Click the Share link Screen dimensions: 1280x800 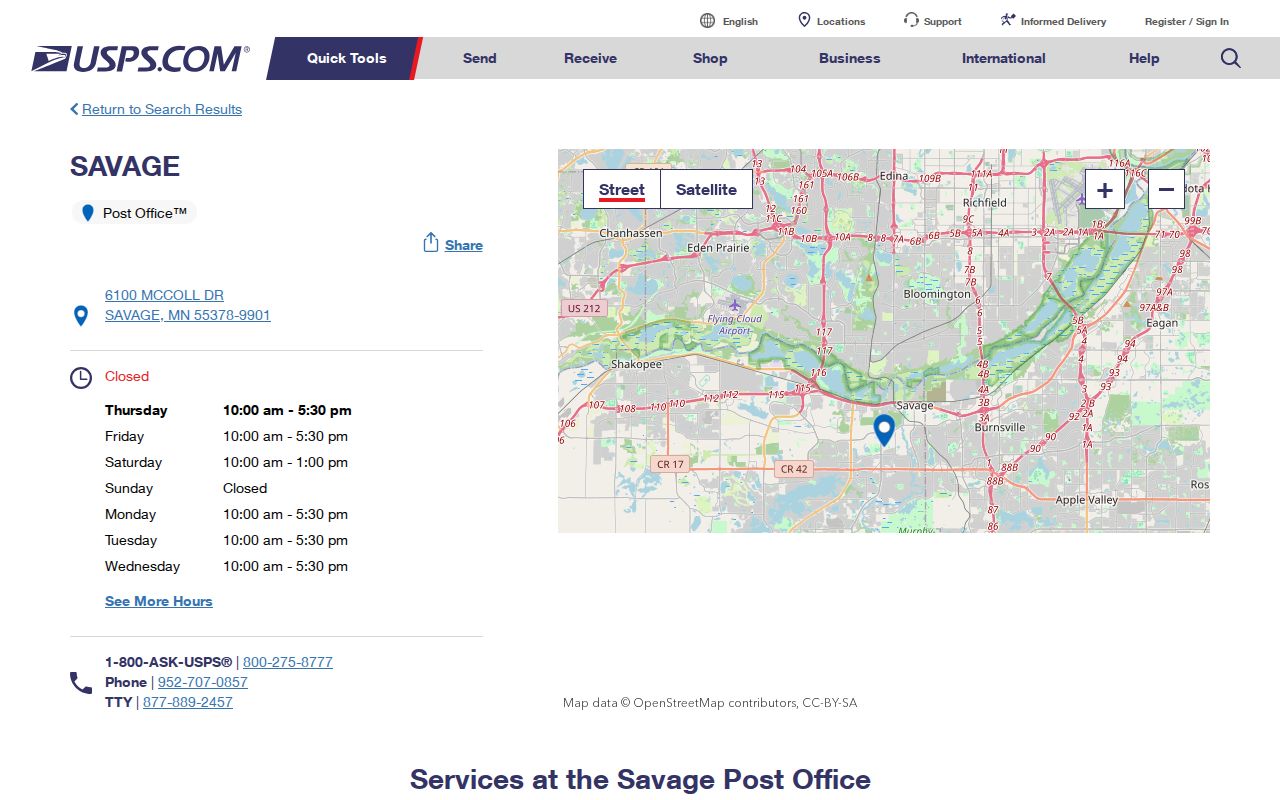click(x=464, y=245)
